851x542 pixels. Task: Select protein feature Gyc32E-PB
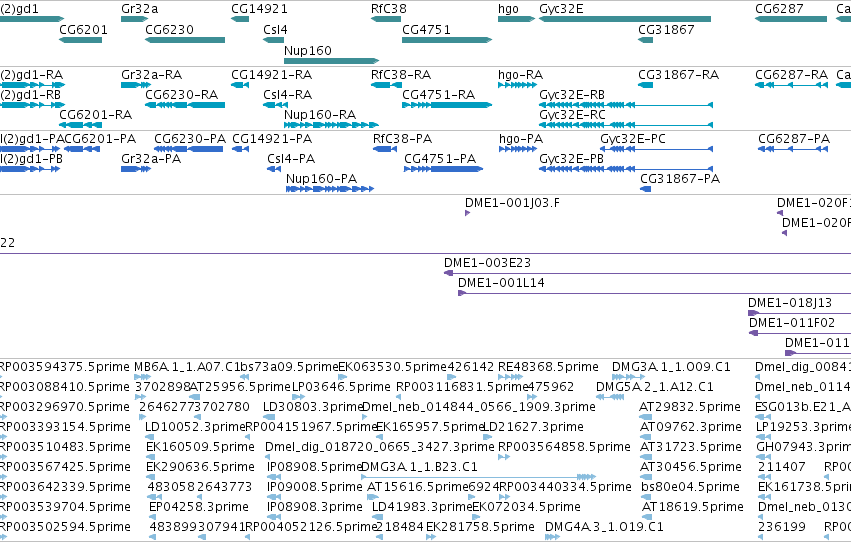pyautogui.click(x=626, y=169)
